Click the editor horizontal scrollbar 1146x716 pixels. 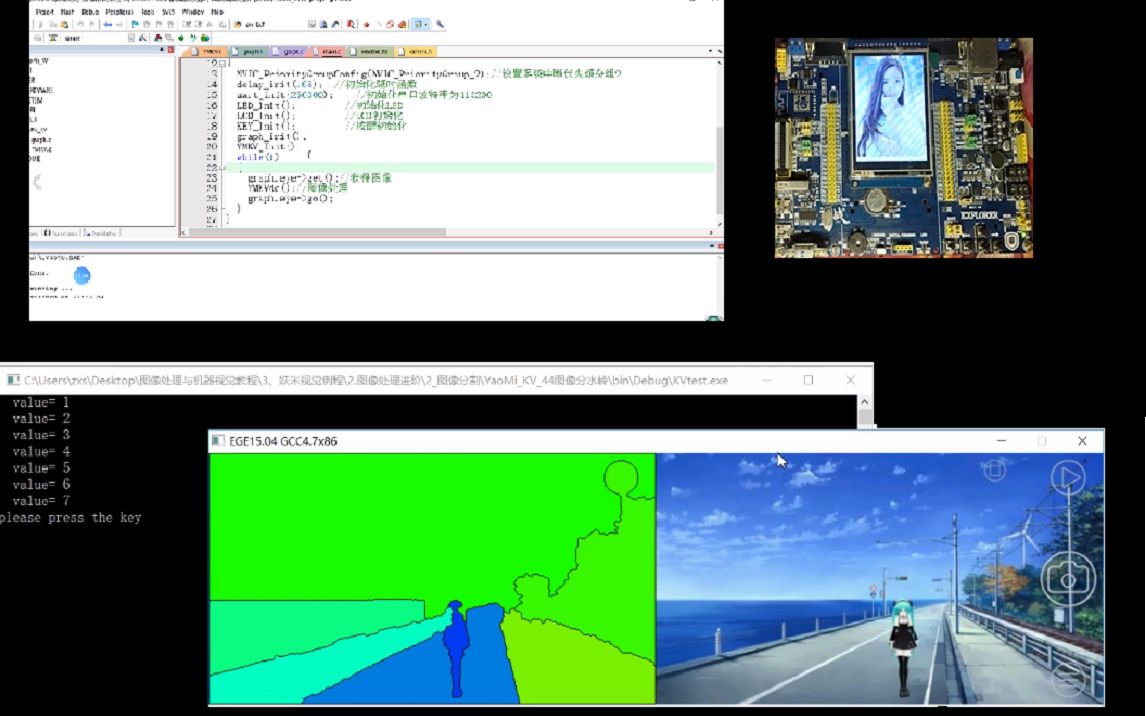(318, 232)
